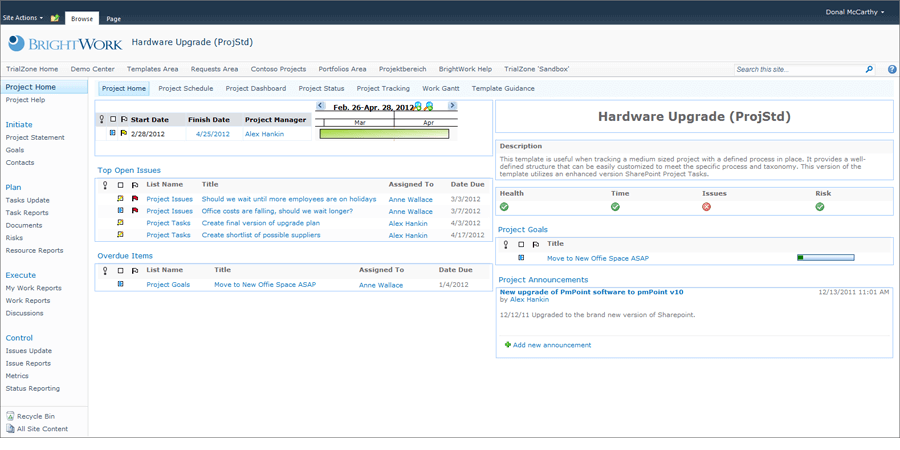Open 'Create final version of upgrade plan' issue
Screen dimensions: 900x450
(261, 223)
